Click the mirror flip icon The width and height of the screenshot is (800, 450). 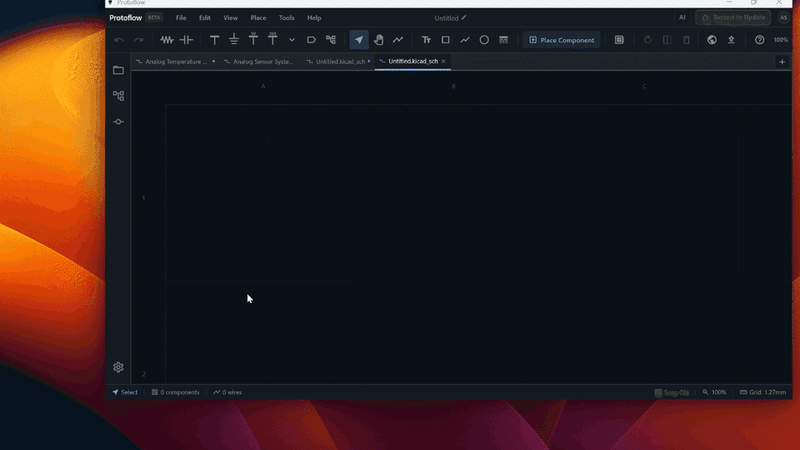667,40
